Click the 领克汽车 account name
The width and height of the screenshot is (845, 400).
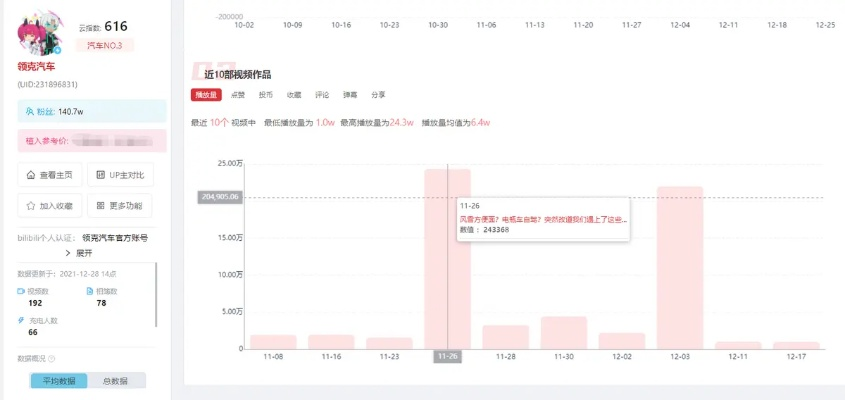pyautogui.click(x=36, y=67)
